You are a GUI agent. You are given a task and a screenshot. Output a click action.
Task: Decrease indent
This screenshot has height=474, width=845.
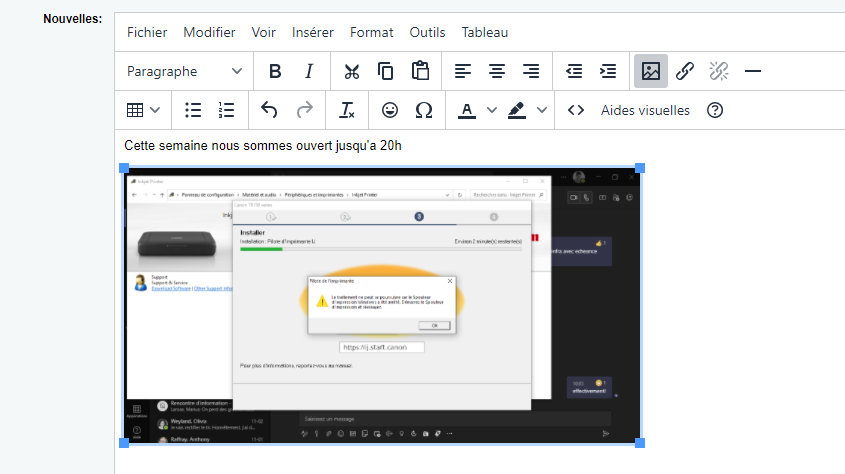574,71
